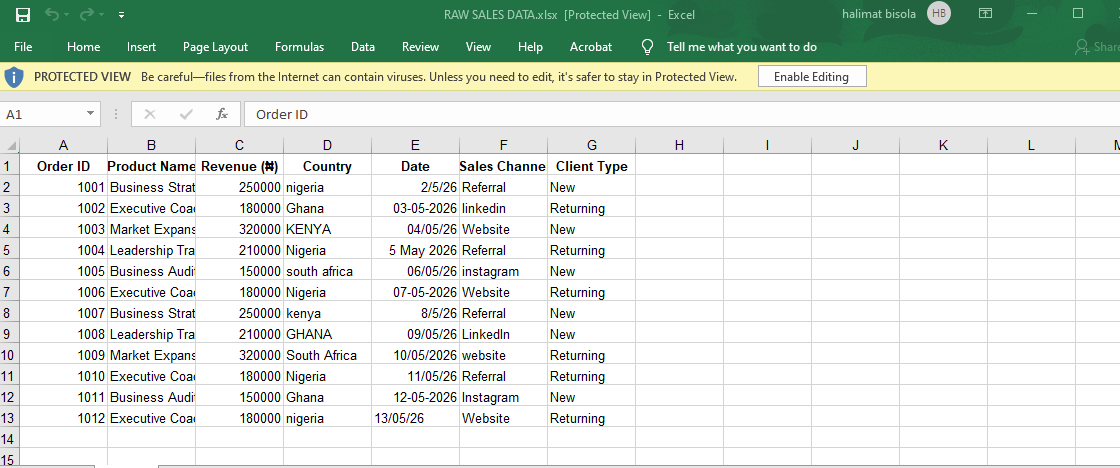This screenshot has width=1120, height=468.
Task: Click the Revenue (₦) header cell
Action: (239, 166)
